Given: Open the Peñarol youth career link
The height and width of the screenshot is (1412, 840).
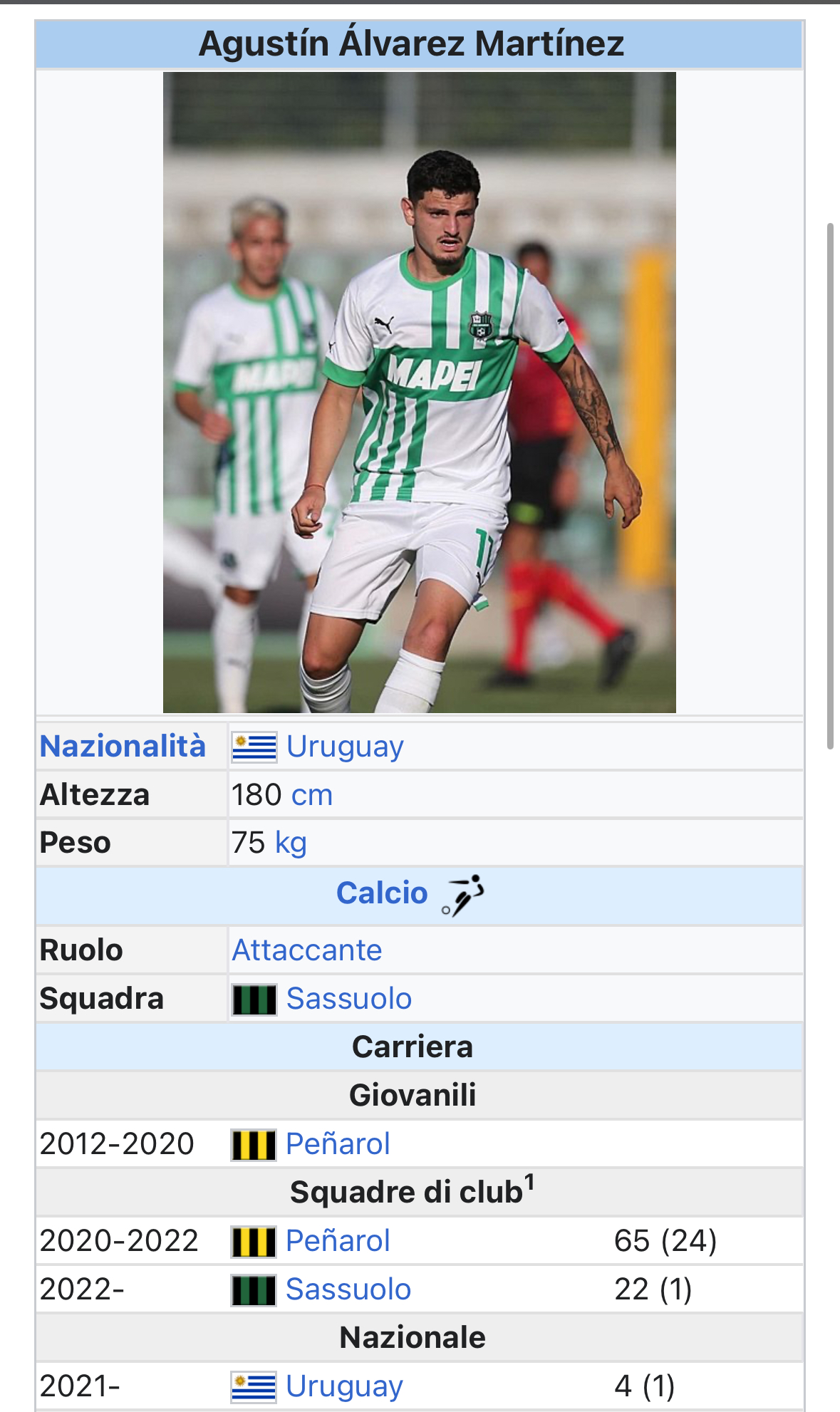Looking at the screenshot, I should click(338, 1143).
